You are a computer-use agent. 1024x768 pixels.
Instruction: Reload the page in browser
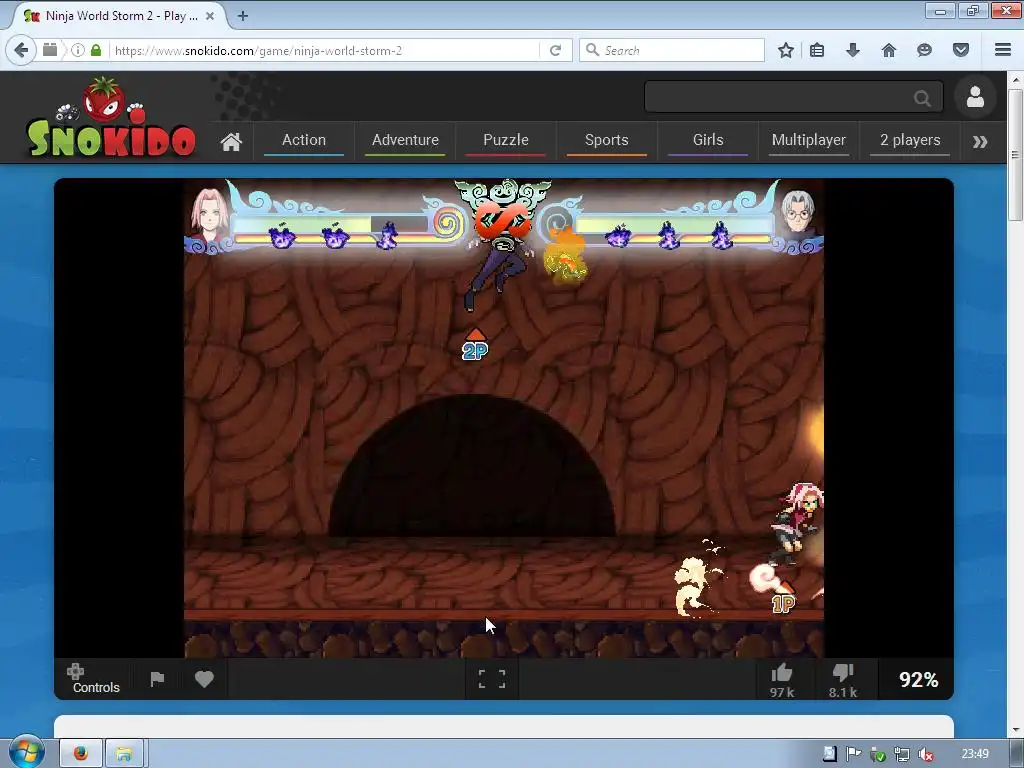tap(556, 50)
